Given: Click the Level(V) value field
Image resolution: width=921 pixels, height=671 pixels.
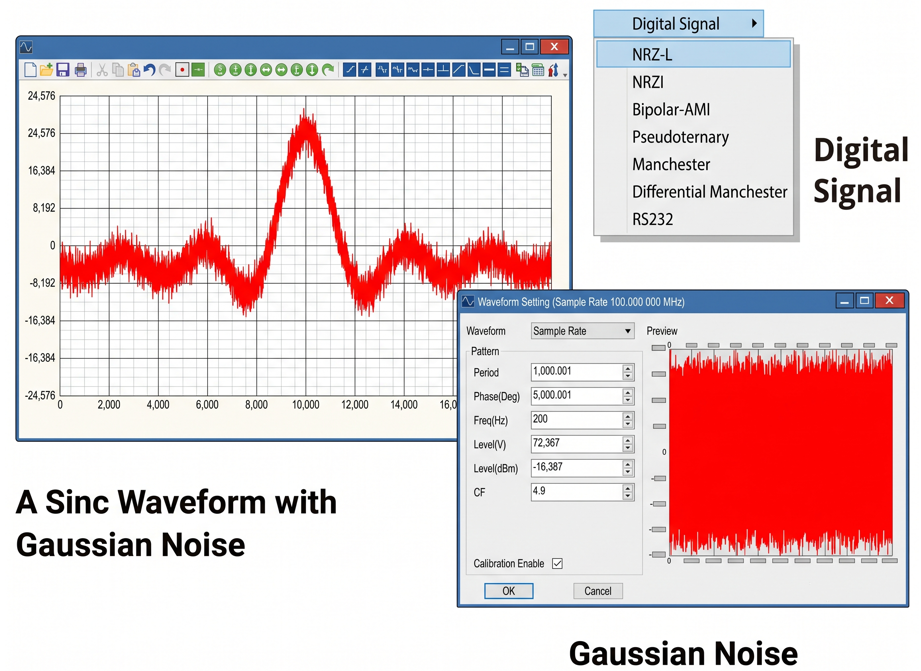Looking at the screenshot, I should (577, 444).
